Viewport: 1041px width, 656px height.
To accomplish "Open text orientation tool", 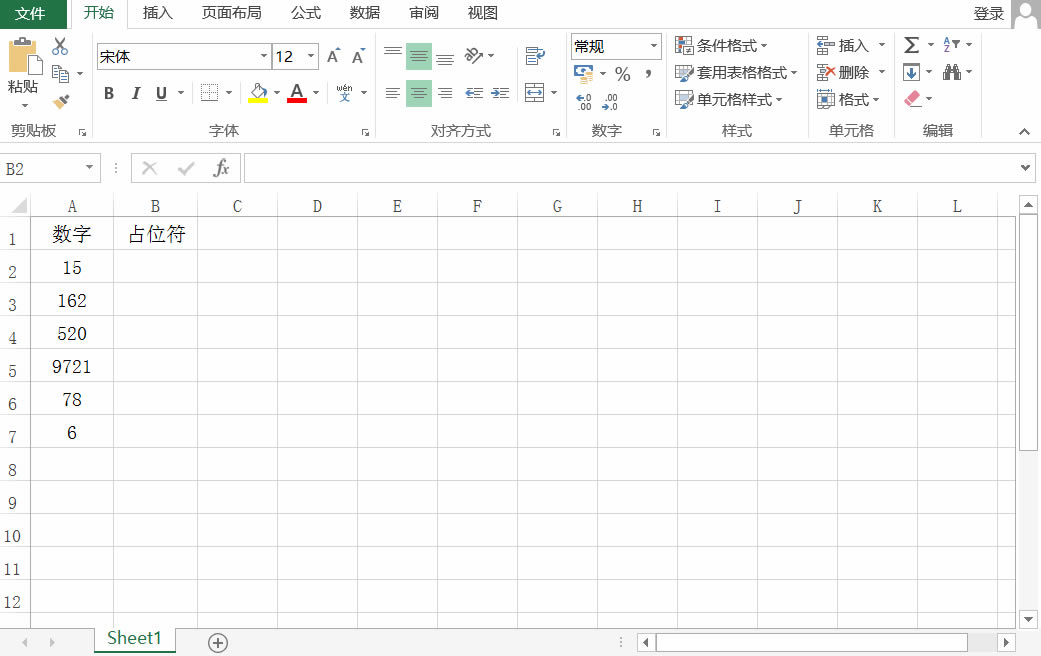I will pyautogui.click(x=474, y=56).
